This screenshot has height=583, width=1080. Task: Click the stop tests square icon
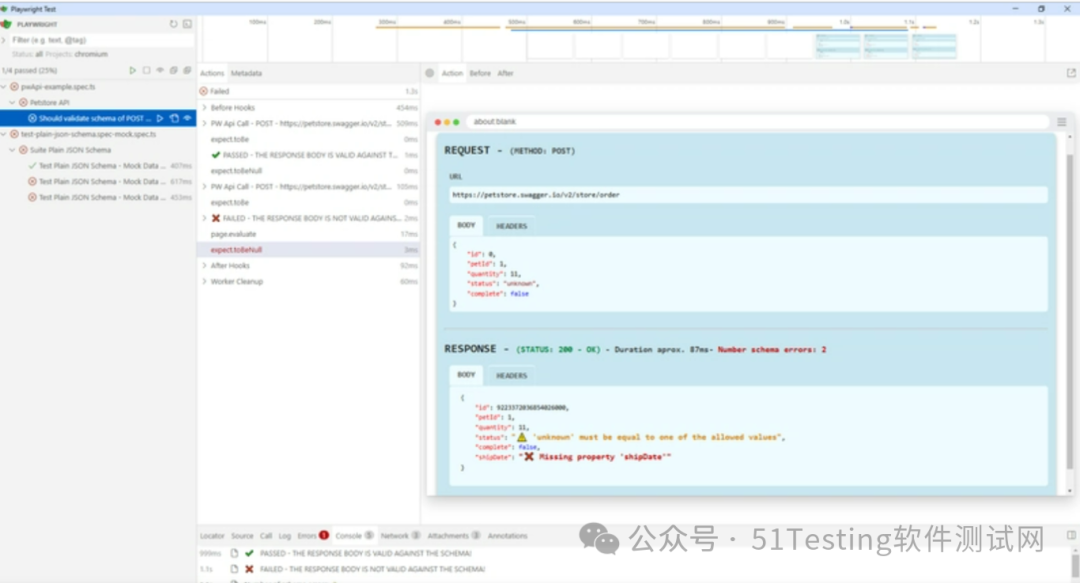146,70
